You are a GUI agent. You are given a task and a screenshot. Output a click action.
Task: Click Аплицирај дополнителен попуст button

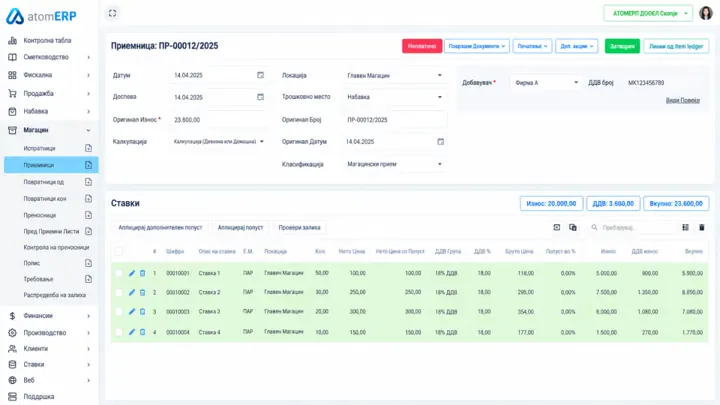click(160, 227)
